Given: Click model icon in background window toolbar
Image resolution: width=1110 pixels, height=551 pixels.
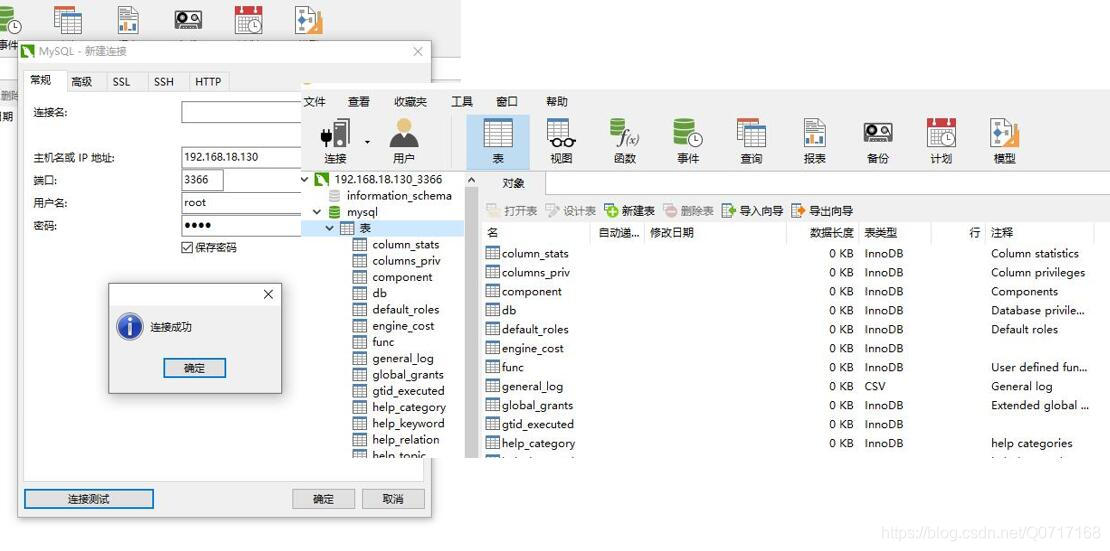Looking at the screenshot, I should click(x=309, y=20).
